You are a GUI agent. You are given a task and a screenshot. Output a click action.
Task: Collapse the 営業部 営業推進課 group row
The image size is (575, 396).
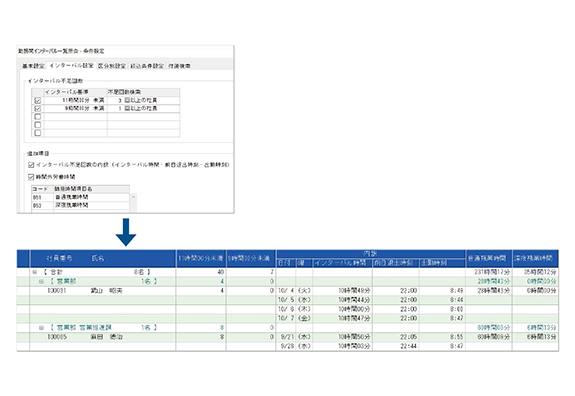coord(41,327)
